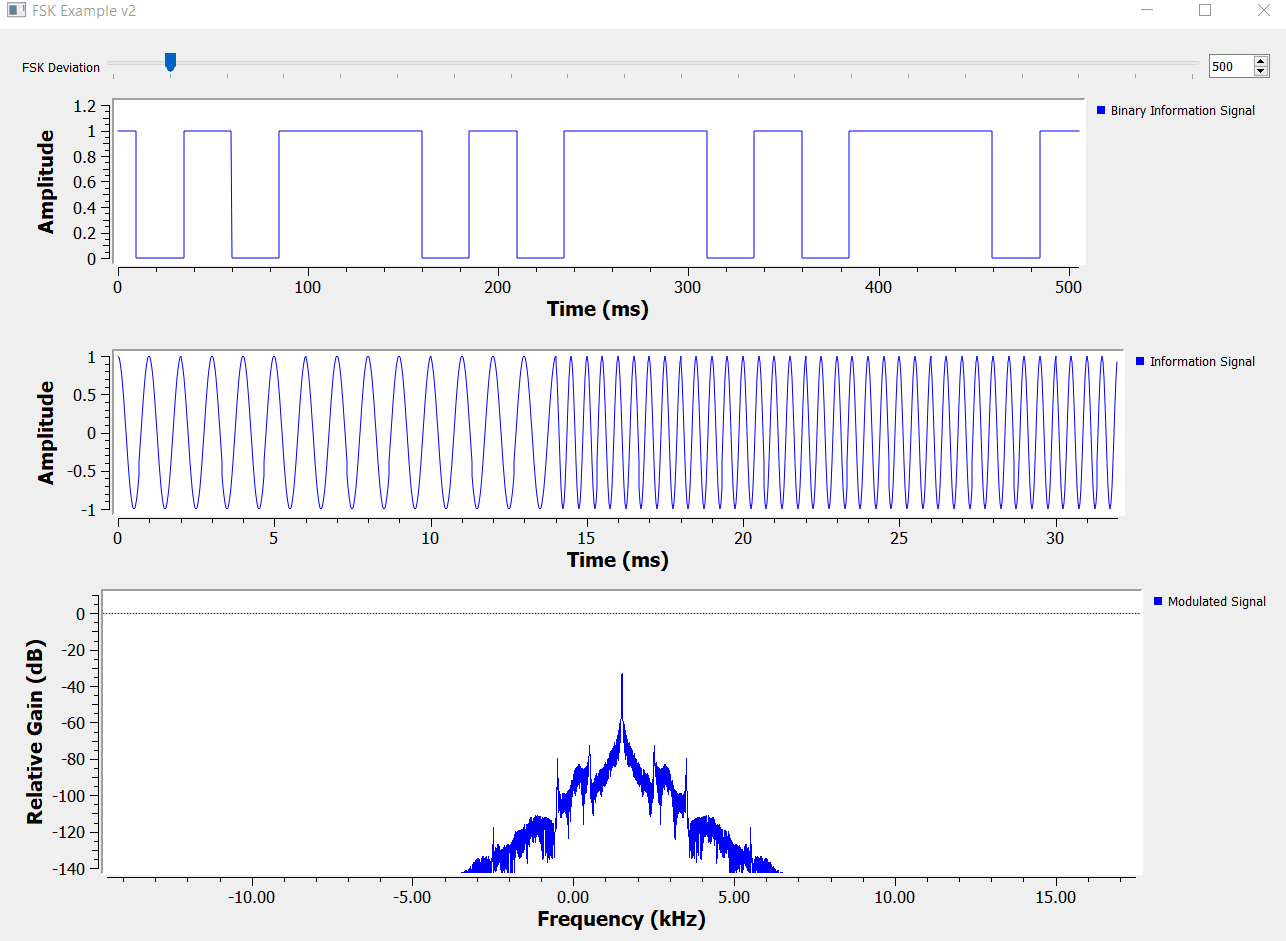The height and width of the screenshot is (941, 1286).
Task: Maximize the FSK Example window
Action: pos(1205,11)
